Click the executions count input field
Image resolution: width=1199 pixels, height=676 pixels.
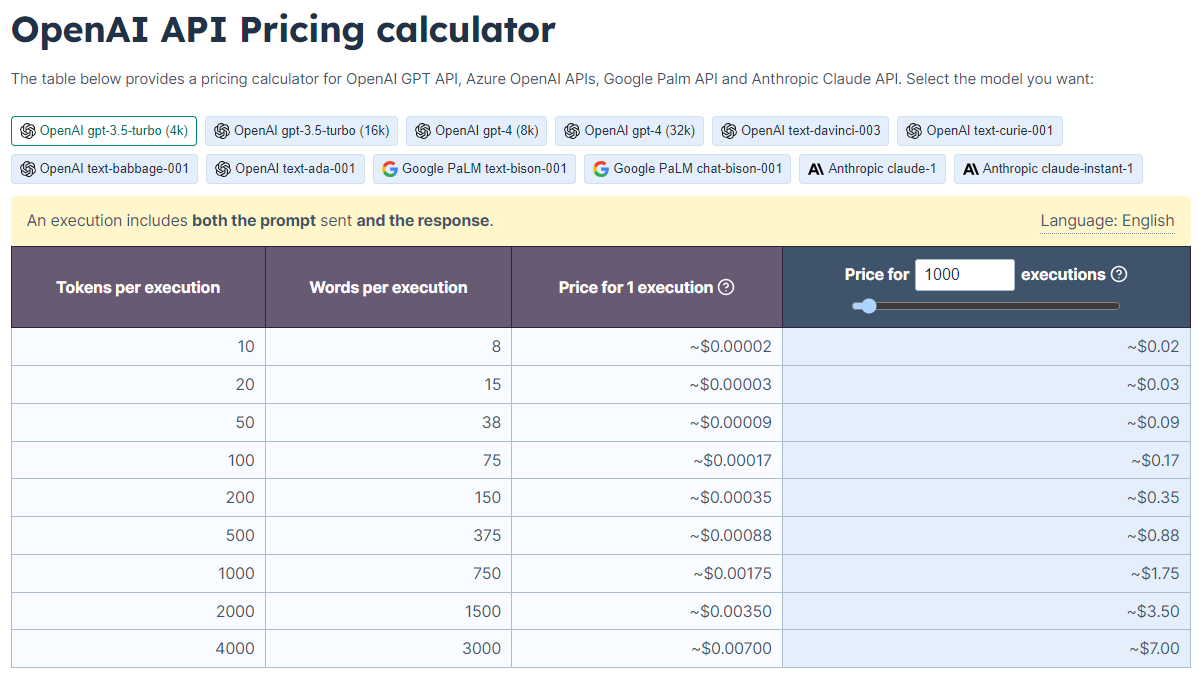coord(964,275)
